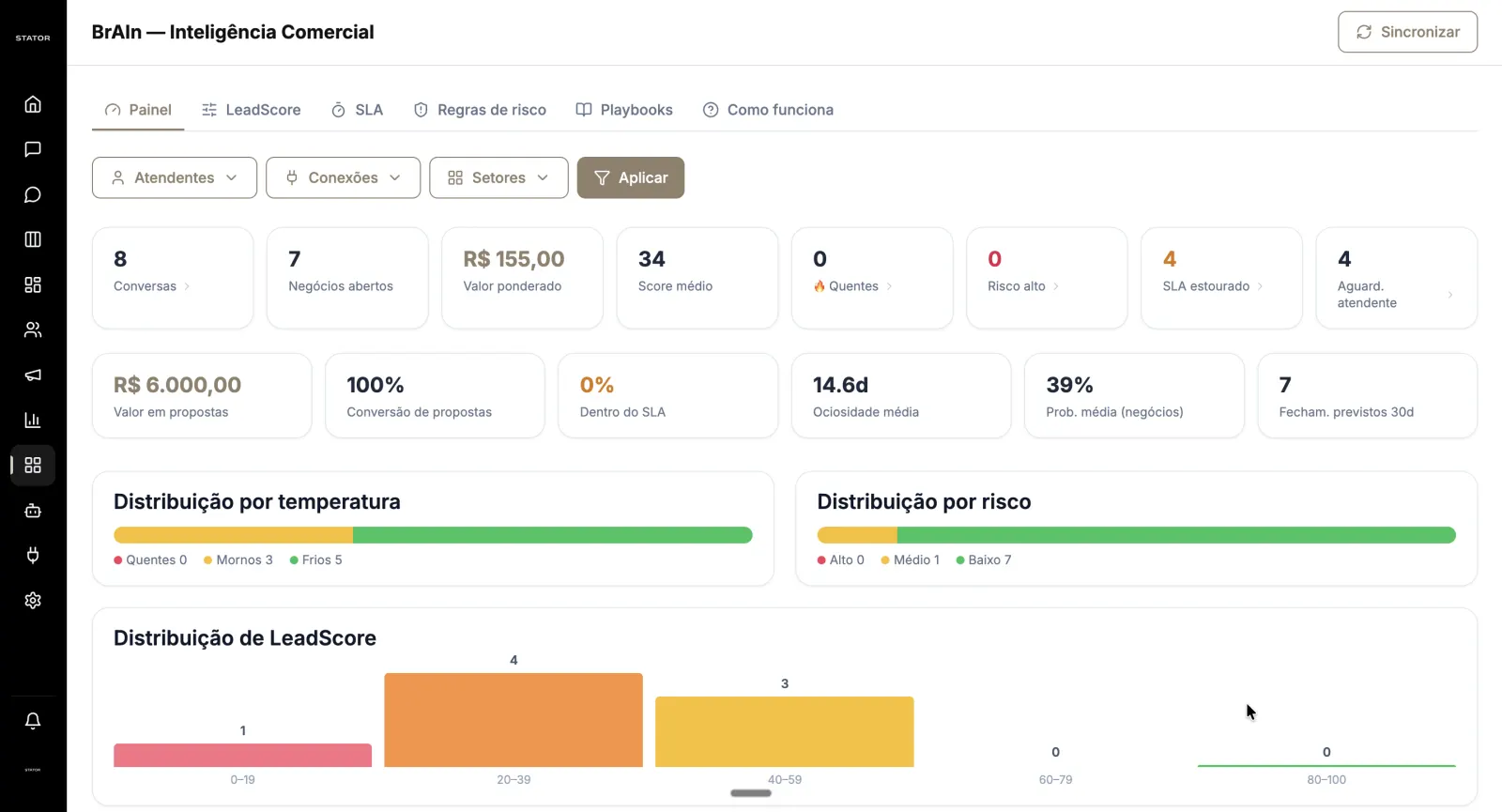Viewport: 1502px width, 812px height.
Task: Open the contacts people icon in sidebar
Action: tap(33, 329)
